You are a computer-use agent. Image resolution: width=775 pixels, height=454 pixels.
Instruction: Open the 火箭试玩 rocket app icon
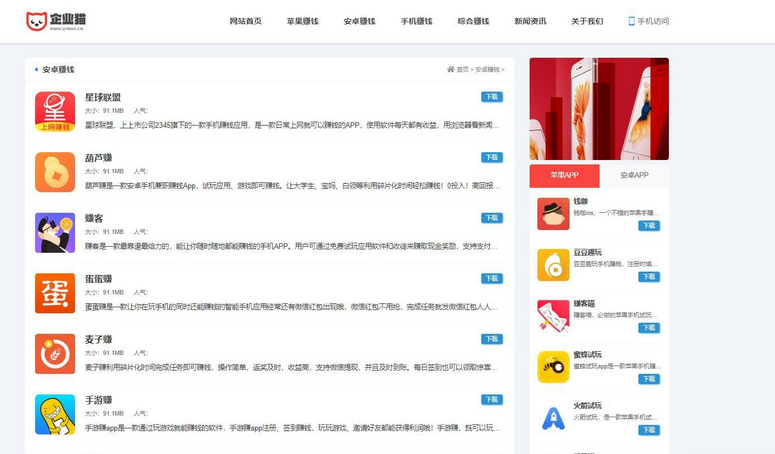point(553,418)
